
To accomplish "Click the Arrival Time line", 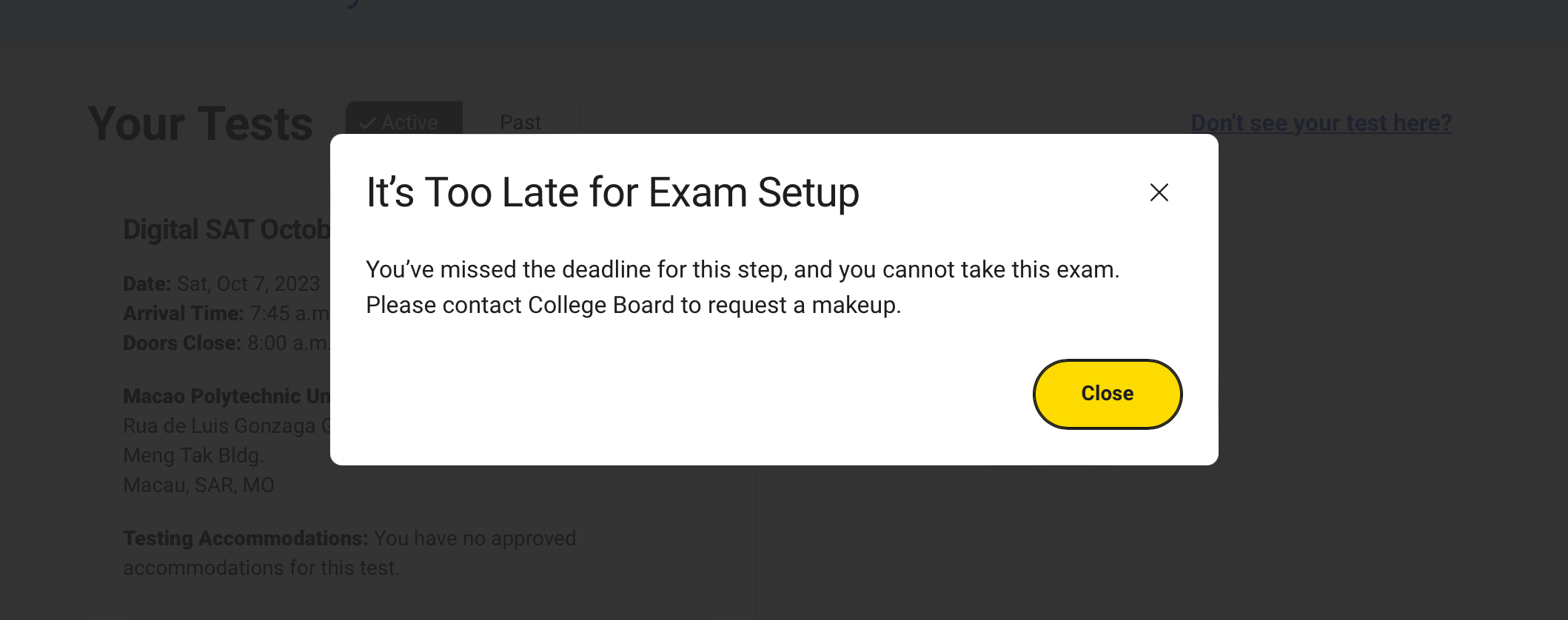I will (x=226, y=314).
